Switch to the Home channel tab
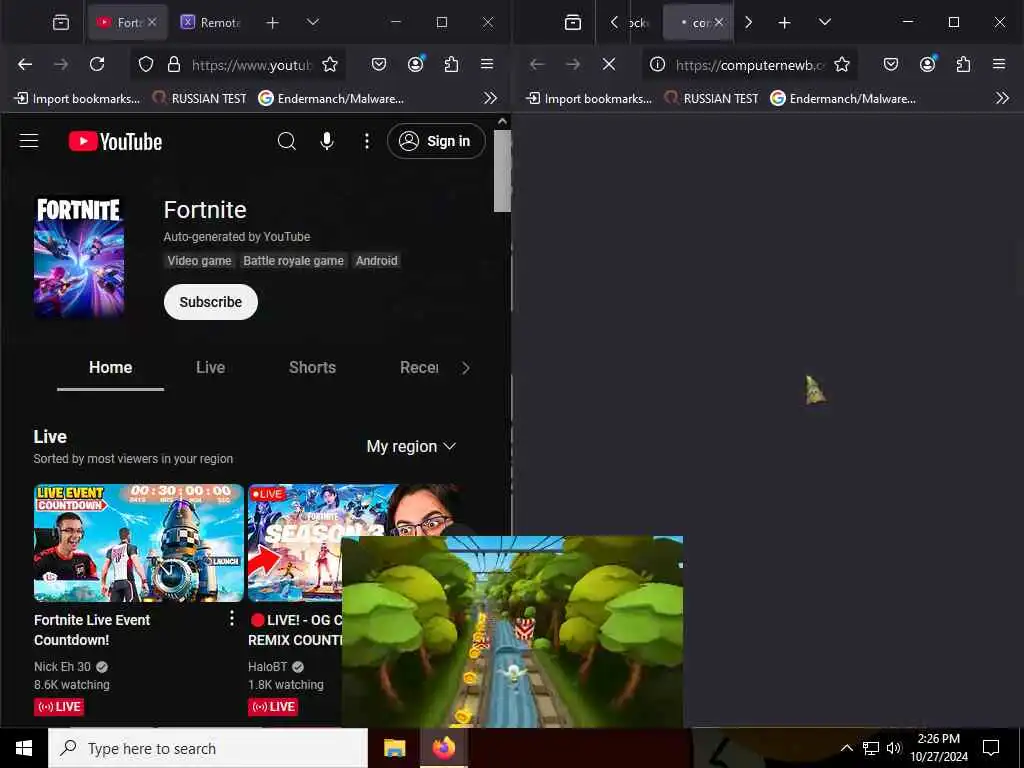 [110, 368]
